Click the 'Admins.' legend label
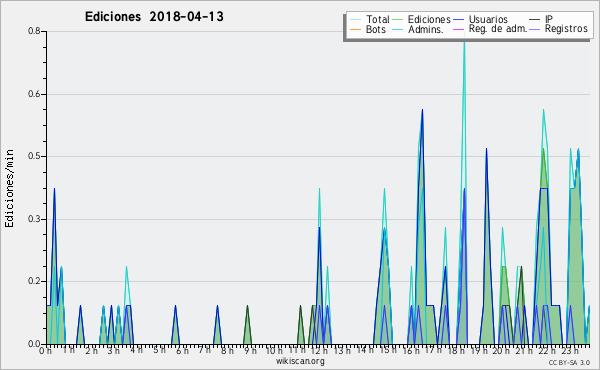Screen dimensions: 600x370 [x=426, y=29]
